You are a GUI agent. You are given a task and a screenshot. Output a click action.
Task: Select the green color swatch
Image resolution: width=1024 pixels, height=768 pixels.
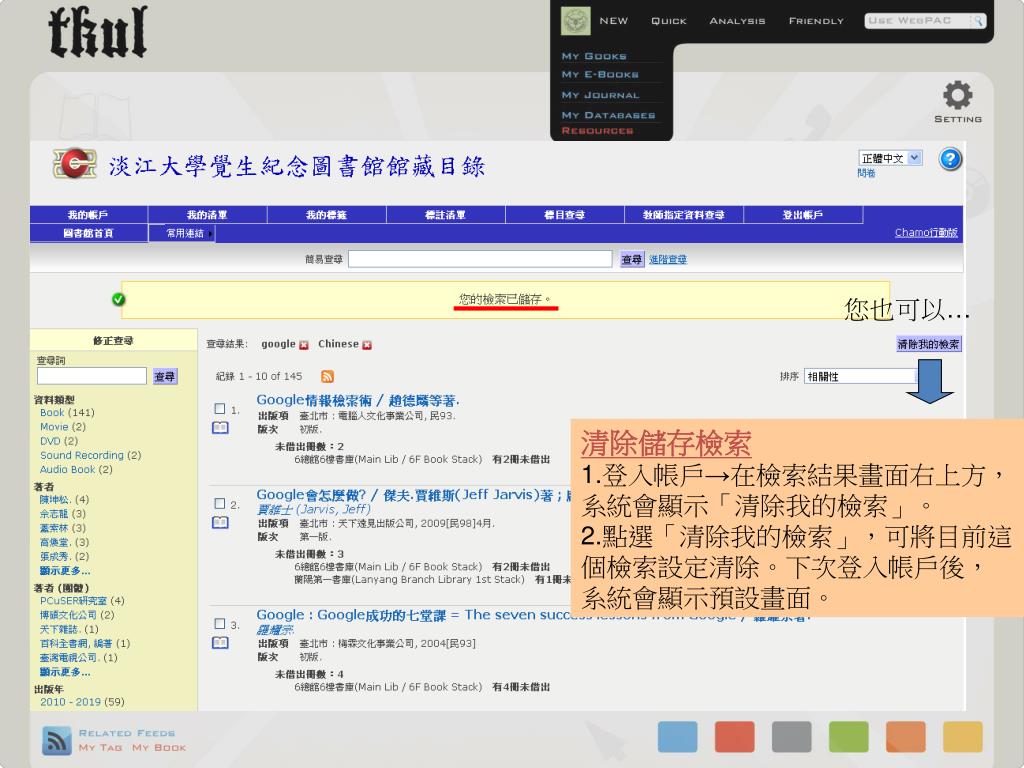pyautogui.click(x=848, y=737)
